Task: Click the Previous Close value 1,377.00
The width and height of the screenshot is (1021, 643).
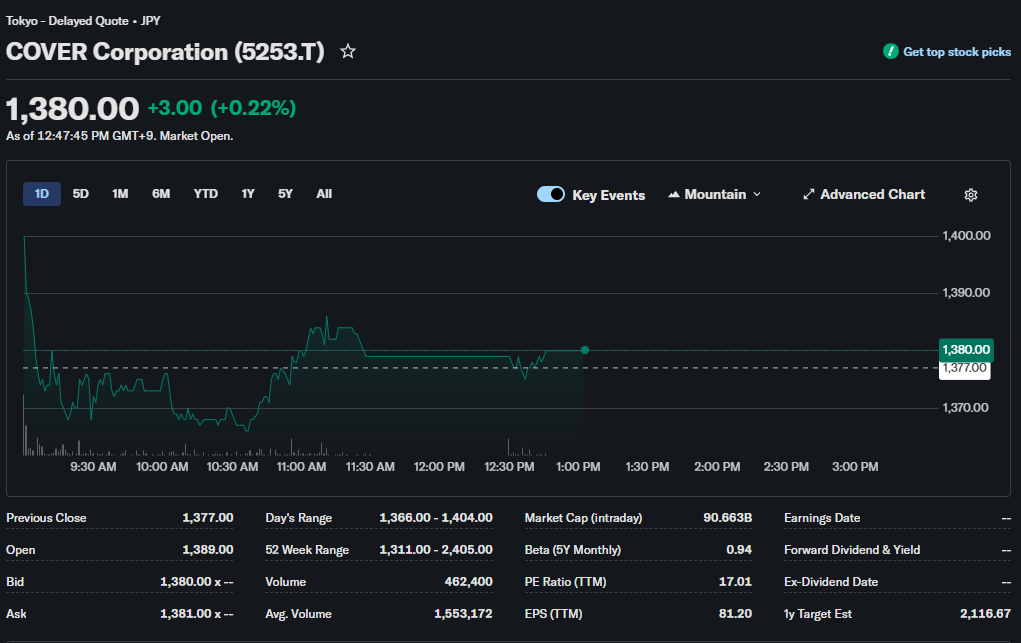Action: pos(208,518)
